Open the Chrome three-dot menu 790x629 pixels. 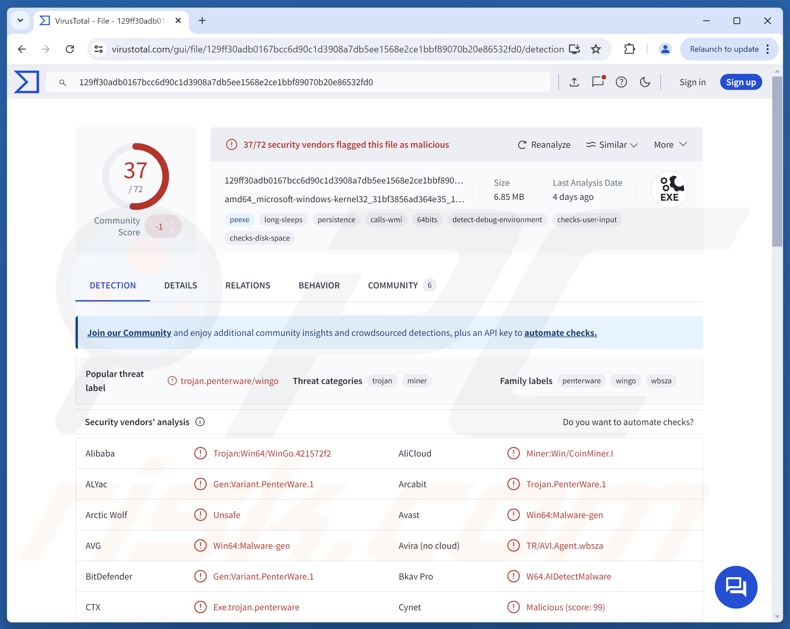pyautogui.click(x=768, y=49)
